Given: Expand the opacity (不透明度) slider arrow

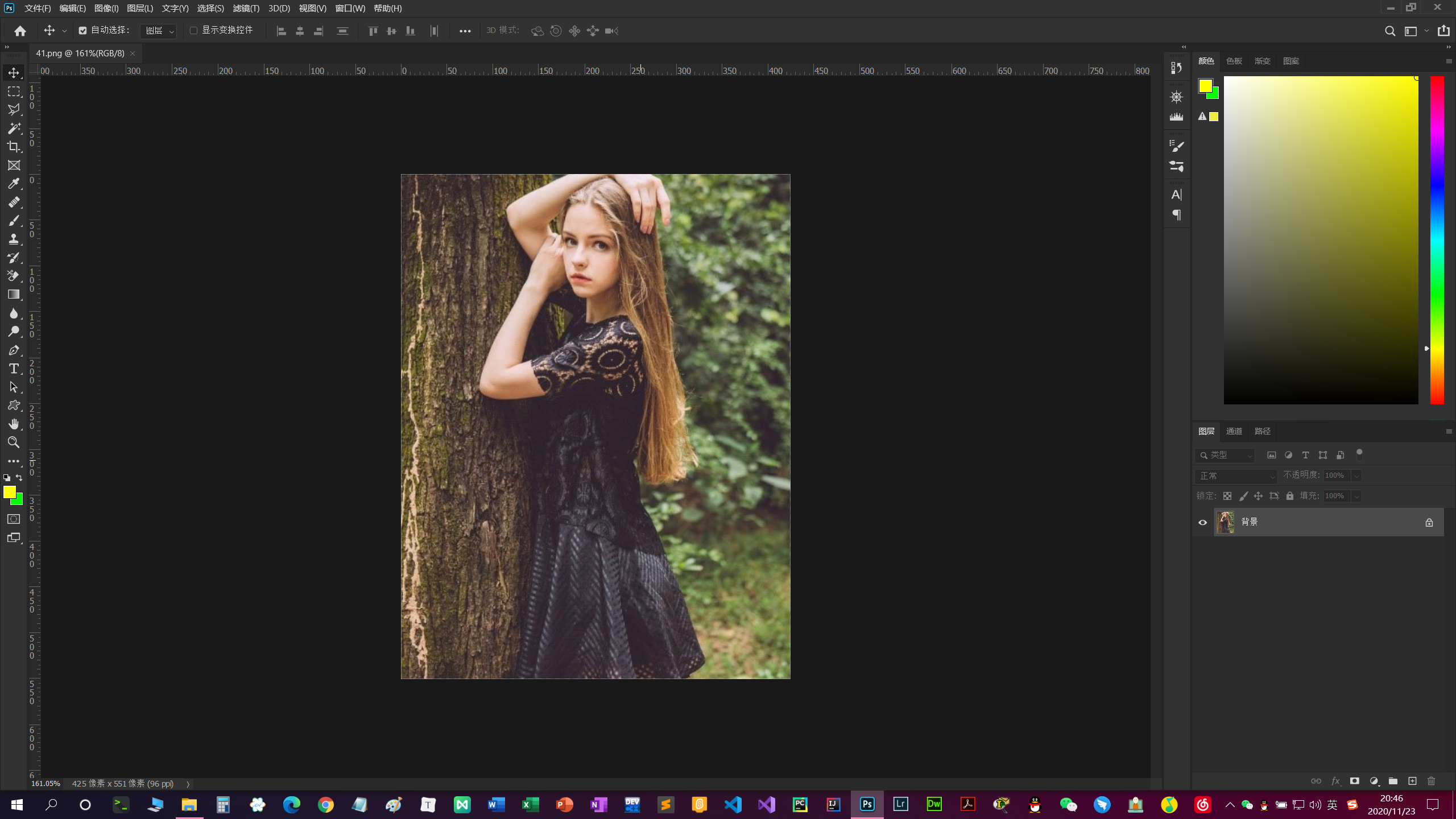Looking at the screenshot, I should click(1356, 475).
